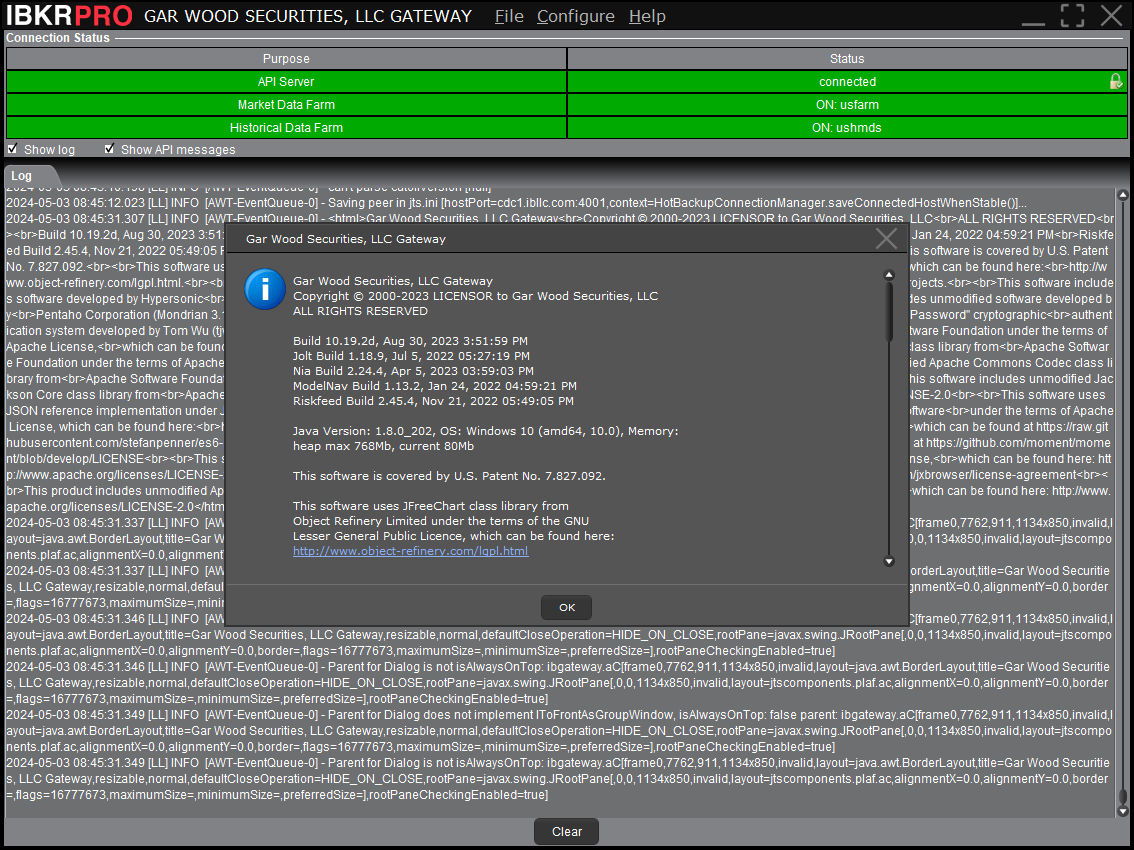Click log panel scrollbar up arrow
Viewport: 1134px width, 850px height.
(x=1122, y=195)
